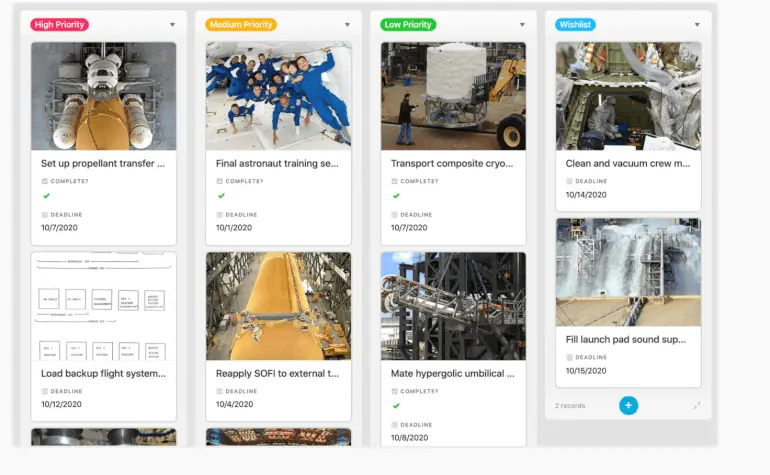Select deadline 10/15/2020 on Fill launch pad card
This screenshot has height=475, width=770.
pos(586,371)
